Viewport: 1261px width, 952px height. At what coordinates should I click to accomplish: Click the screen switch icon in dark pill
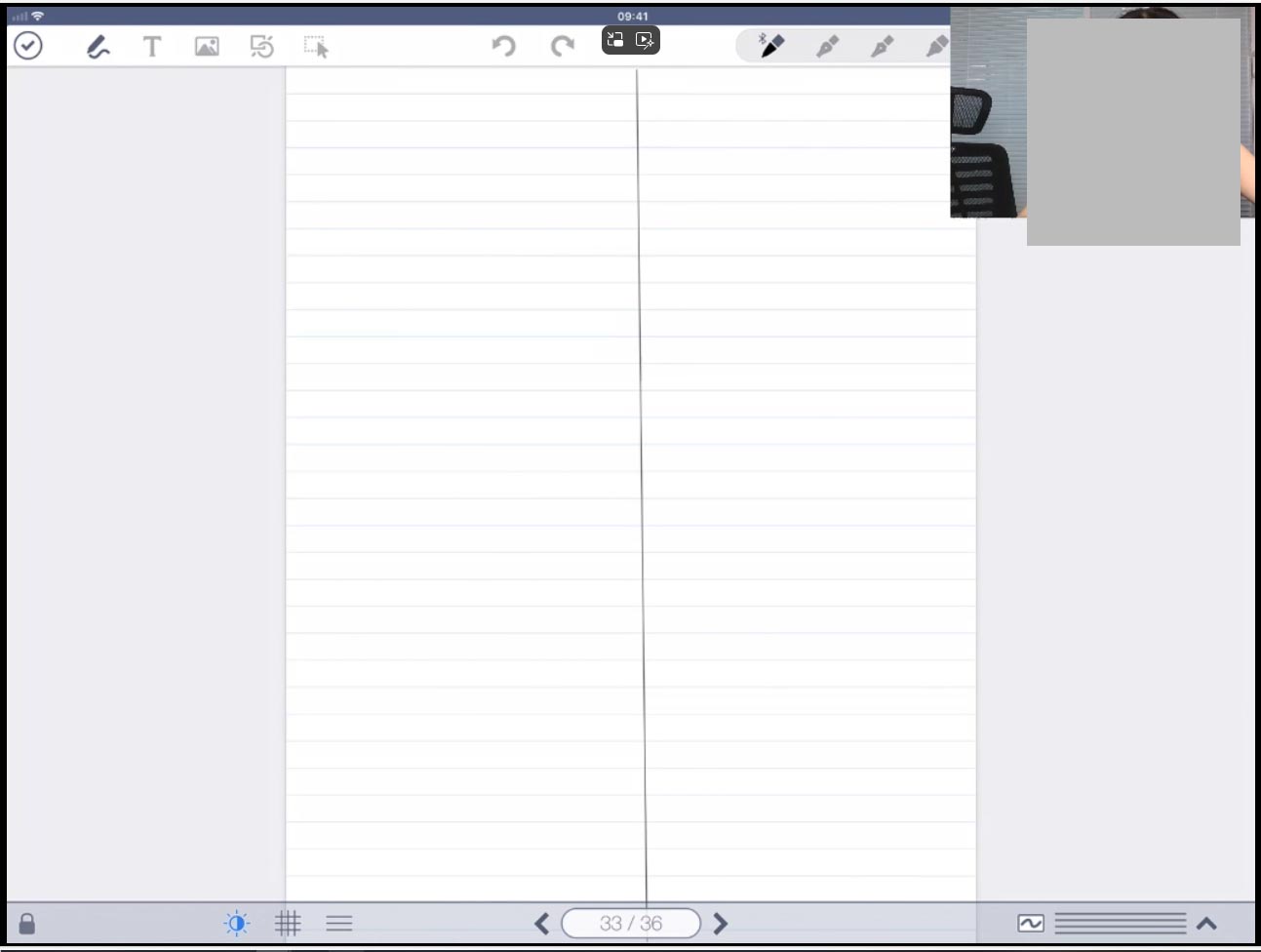pyautogui.click(x=615, y=40)
